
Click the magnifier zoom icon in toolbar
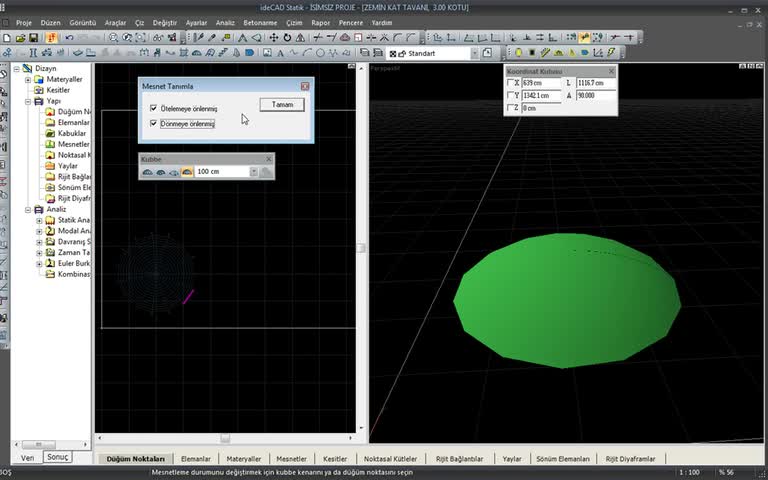(x=113, y=38)
